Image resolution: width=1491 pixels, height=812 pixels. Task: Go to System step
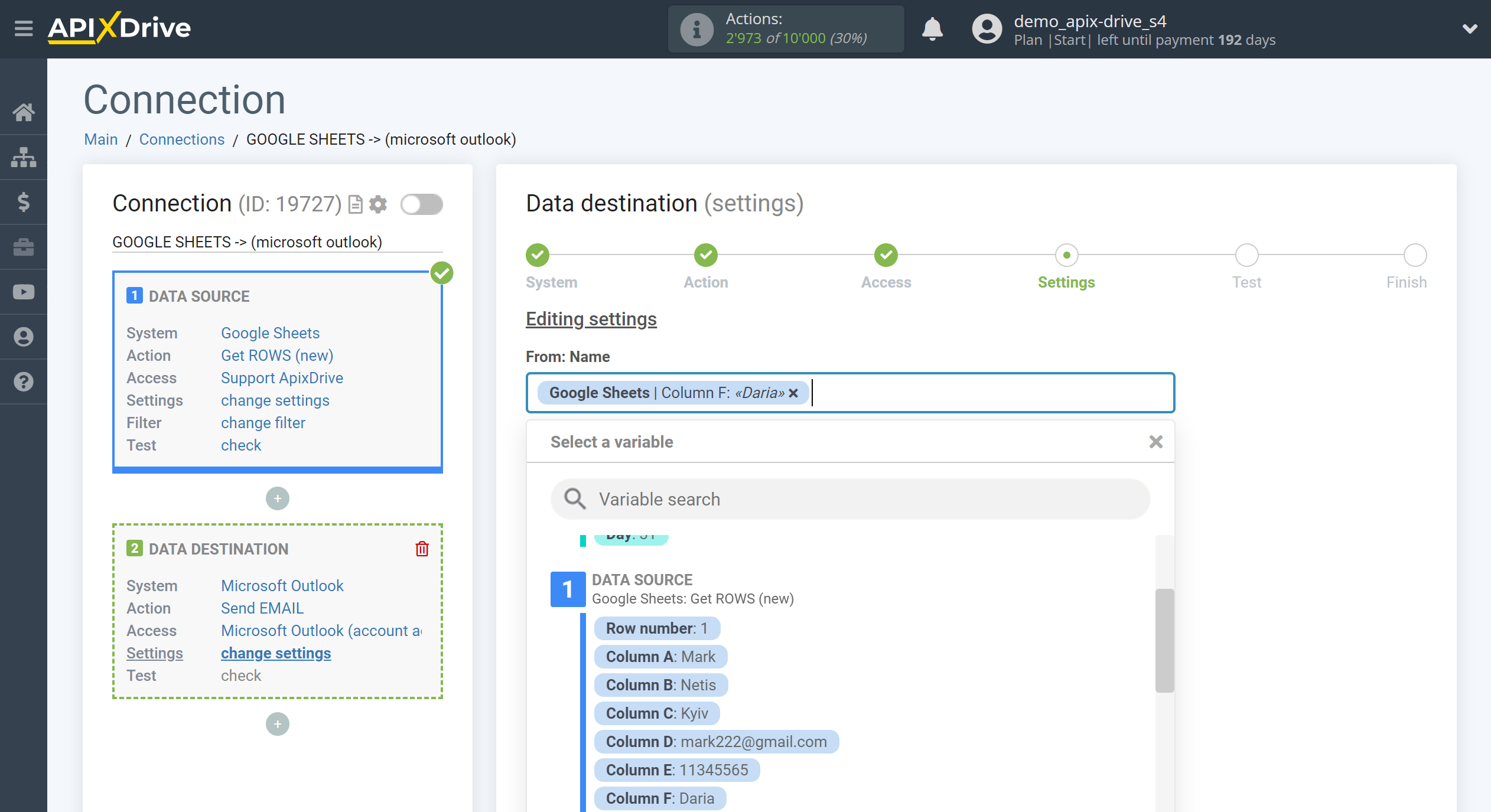coord(538,255)
